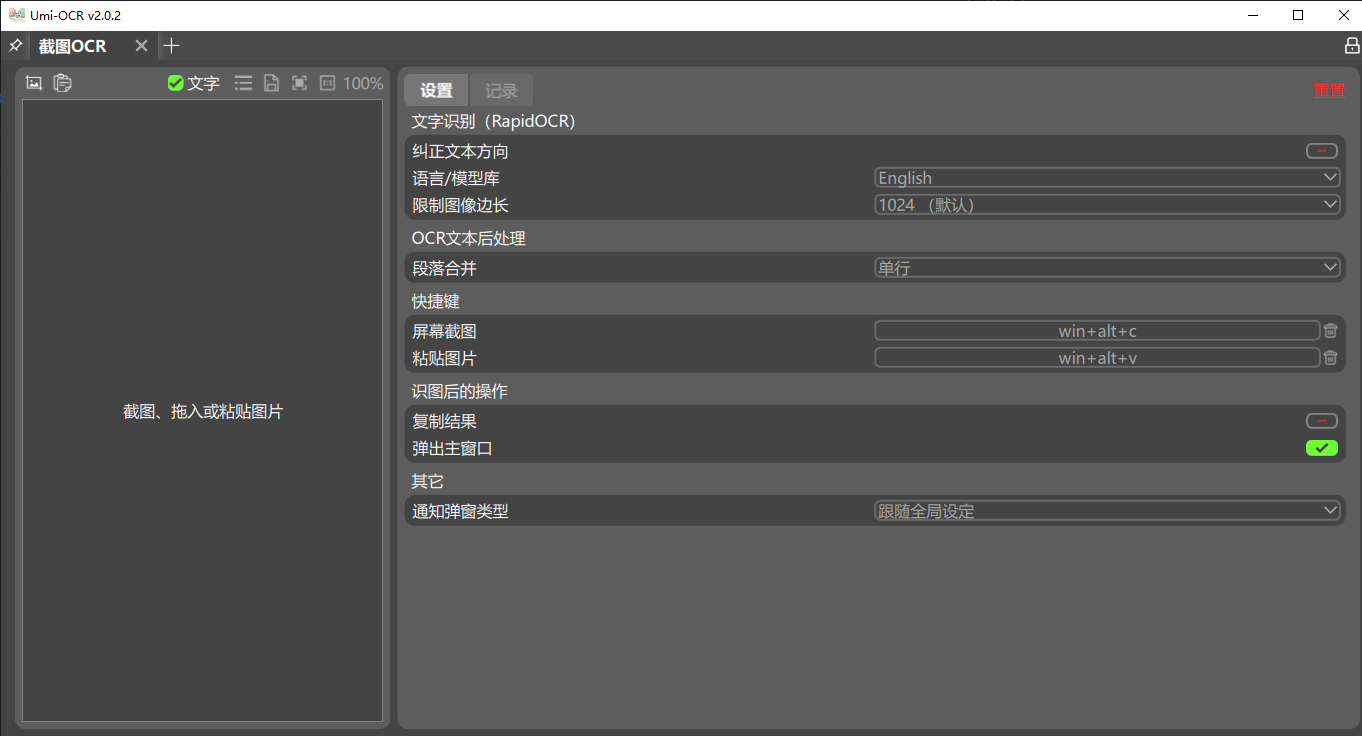Switch to the 记录 tab
Viewport: 1362px width, 736px height.
[501, 91]
